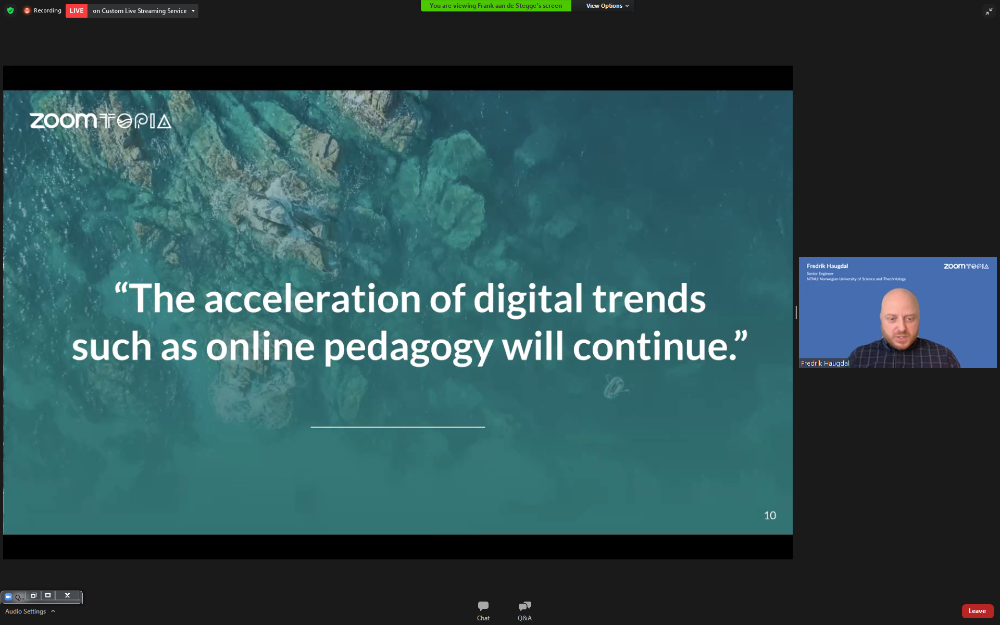
Task: Click the magnifier icon in mini toolbar
Action: pyautogui.click(x=19, y=596)
